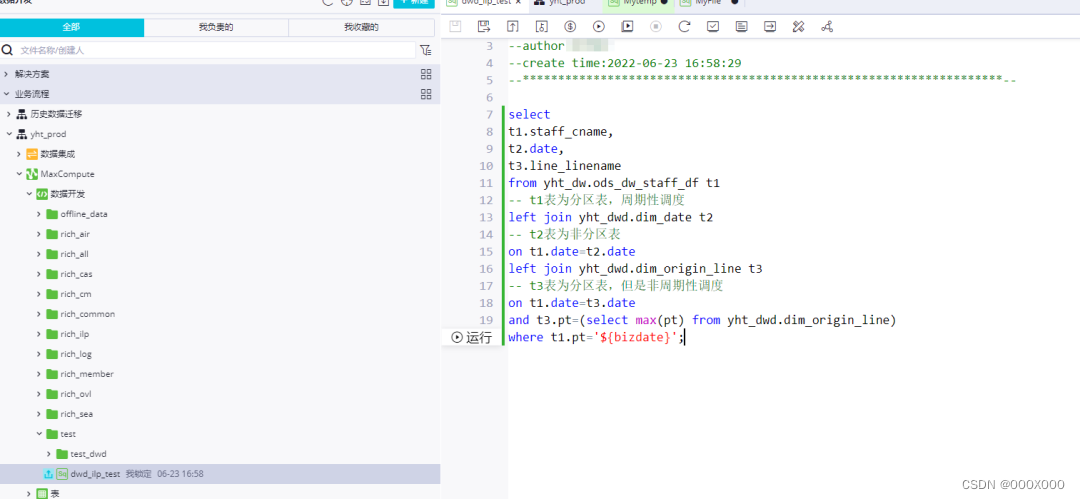Select the rich_all folder label
This screenshot has width=1080, height=499.
pos(74,254)
